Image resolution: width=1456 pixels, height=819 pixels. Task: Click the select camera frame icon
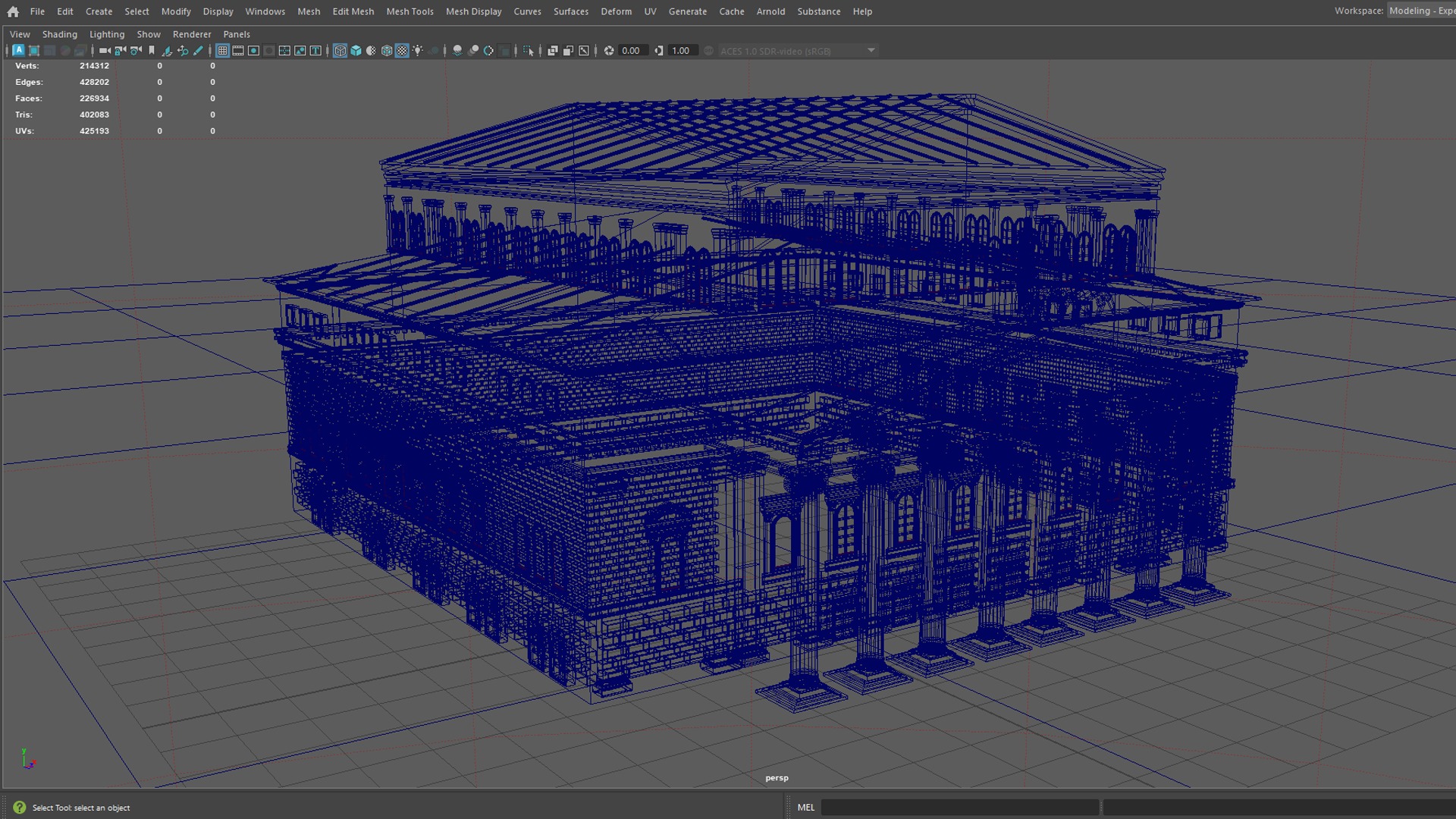pos(34,51)
